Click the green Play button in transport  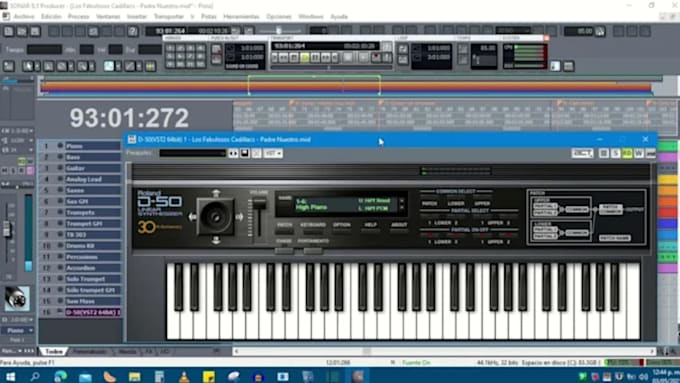tap(305, 57)
